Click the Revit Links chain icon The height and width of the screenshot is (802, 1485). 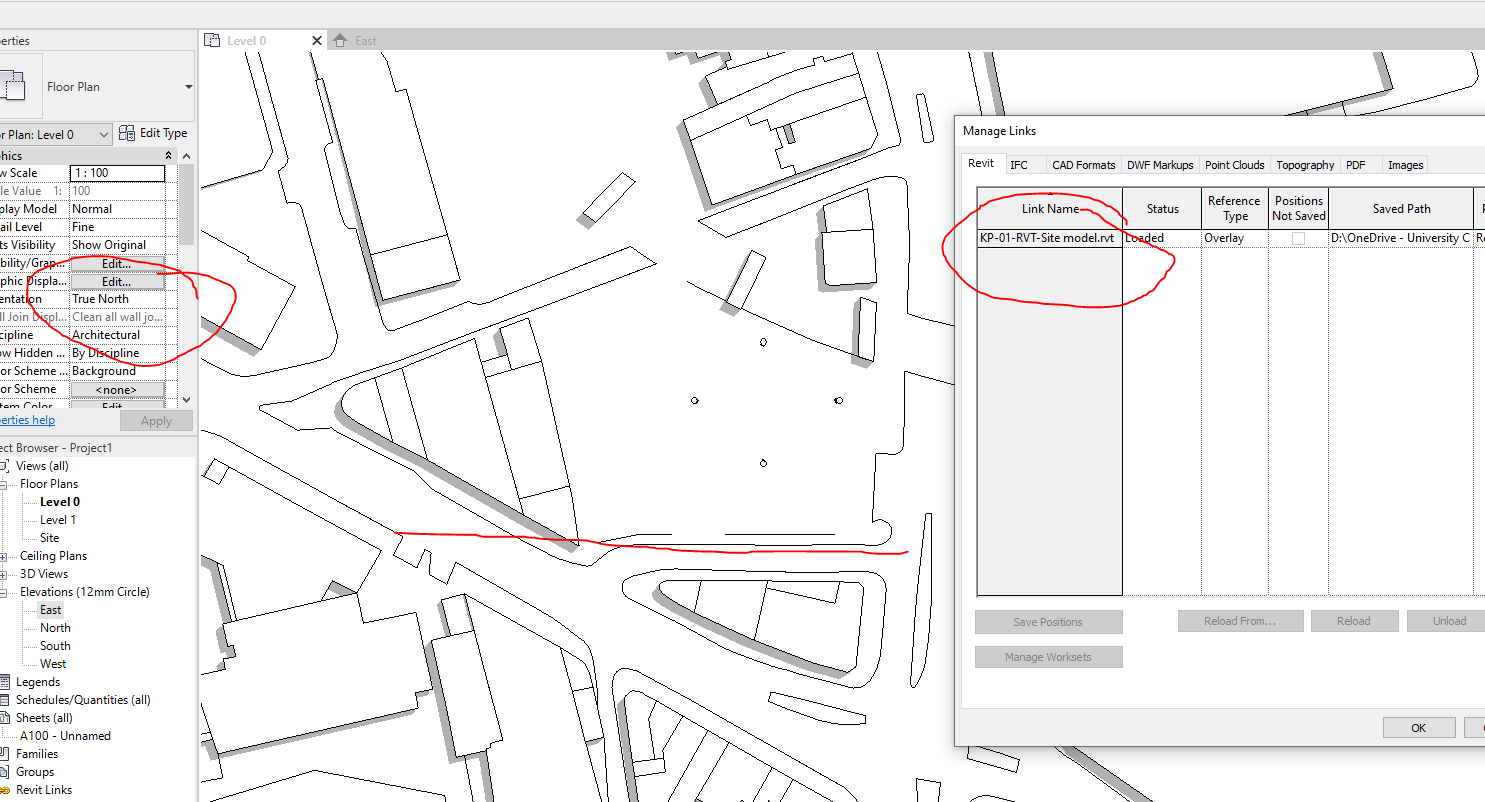click(x=5, y=790)
